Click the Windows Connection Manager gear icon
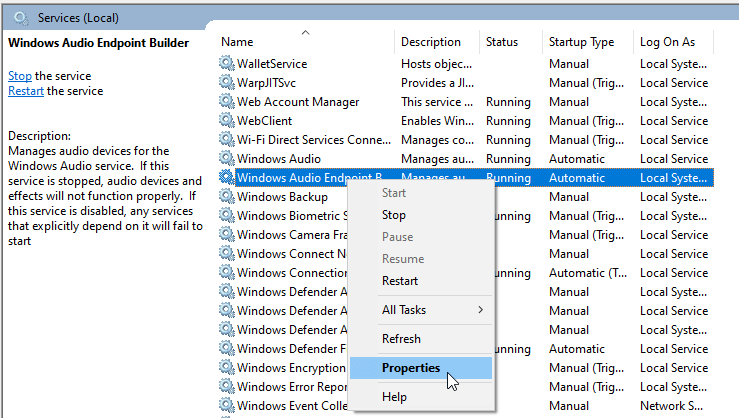 click(x=227, y=272)
